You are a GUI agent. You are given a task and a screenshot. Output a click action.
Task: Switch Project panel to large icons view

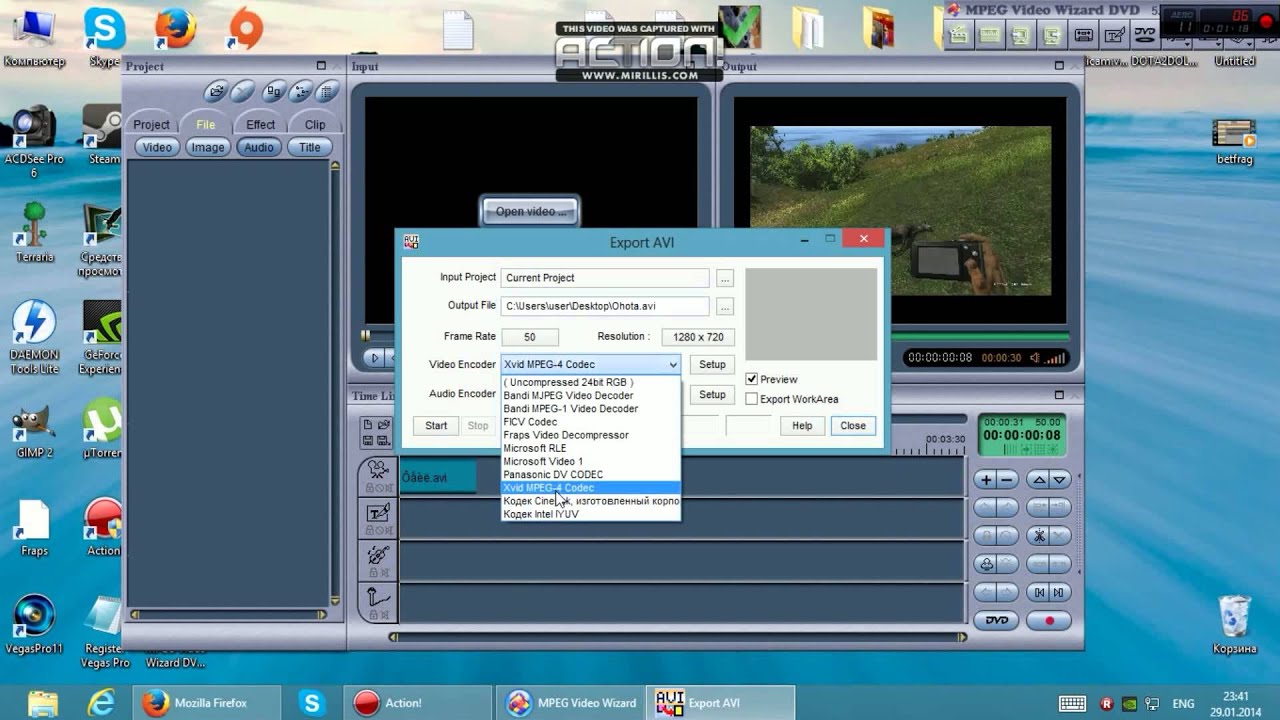tap(273, 92)
